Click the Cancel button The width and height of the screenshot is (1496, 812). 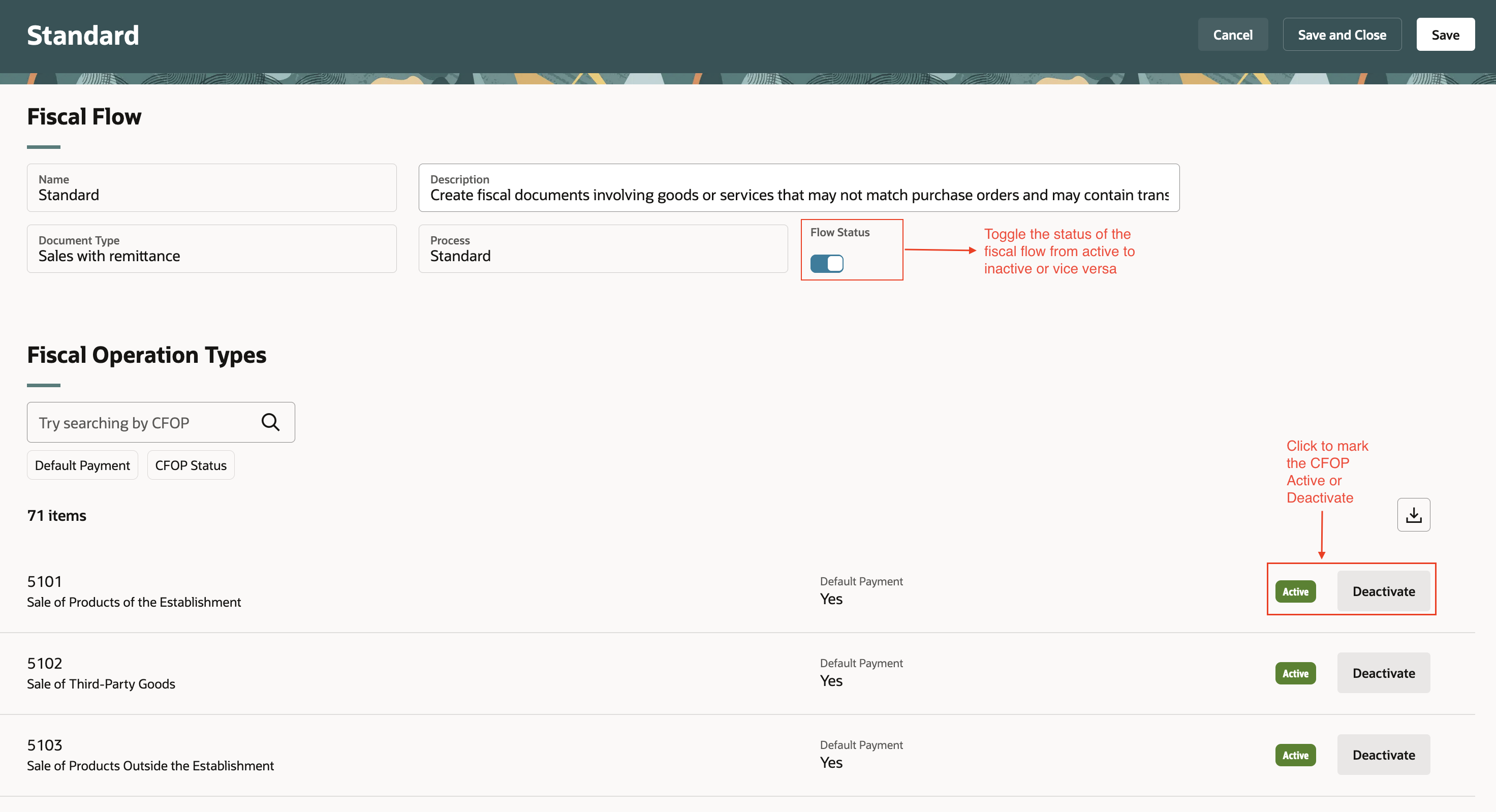[1232, 35]
